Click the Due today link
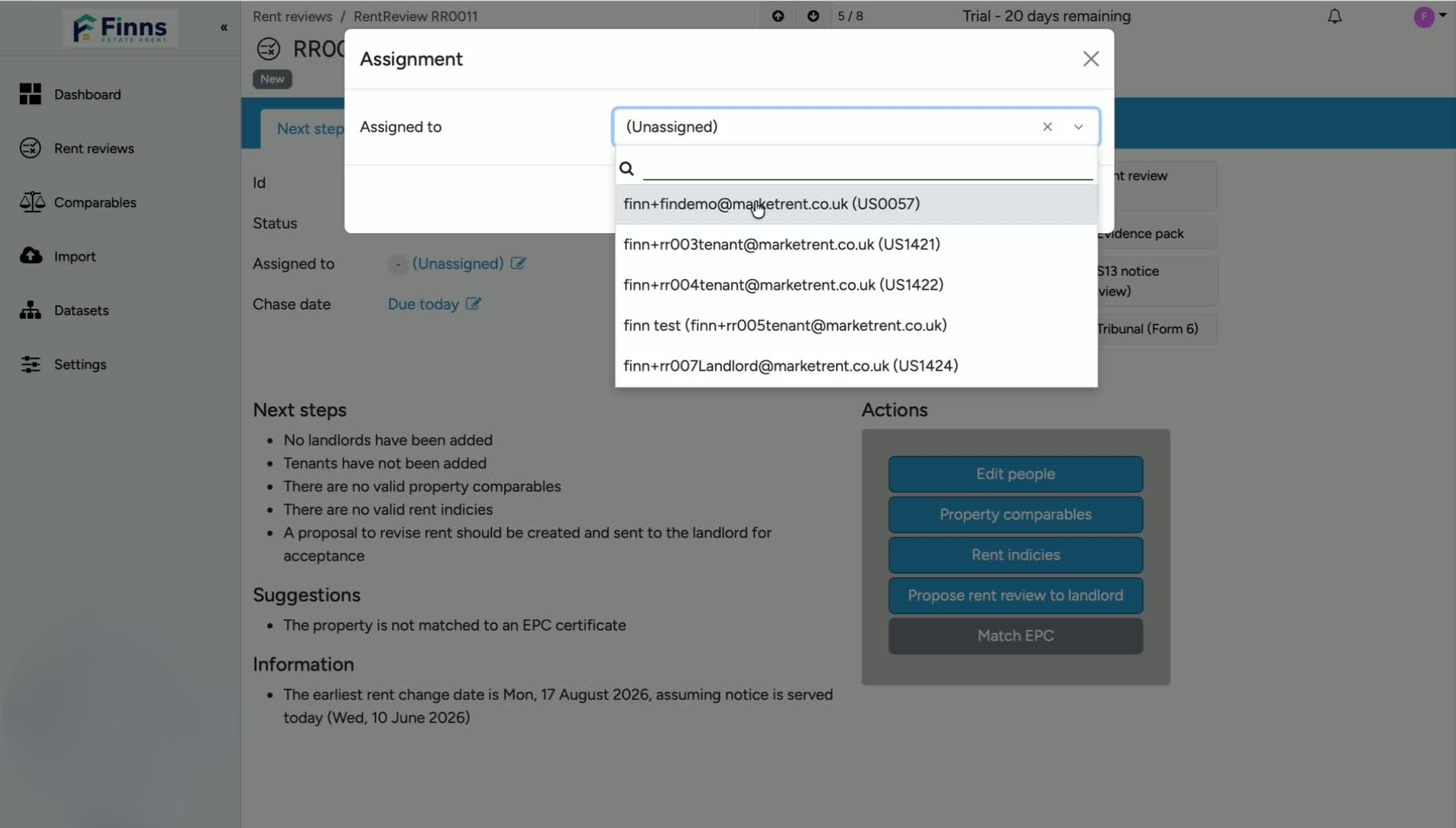1456x828 pixels. pyautogui.click(x=423, y=304)
